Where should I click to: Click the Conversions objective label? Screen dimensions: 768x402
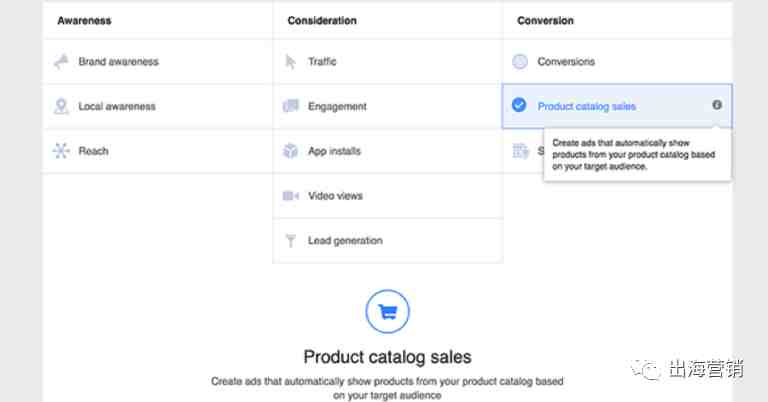(x=565, y=62)
